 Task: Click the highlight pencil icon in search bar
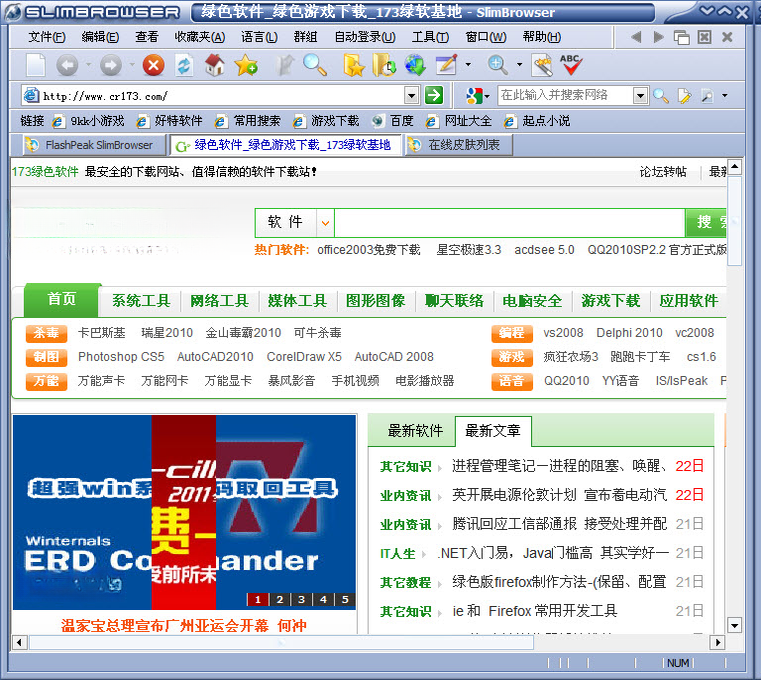pyautogui.click(x=684, y=96)
